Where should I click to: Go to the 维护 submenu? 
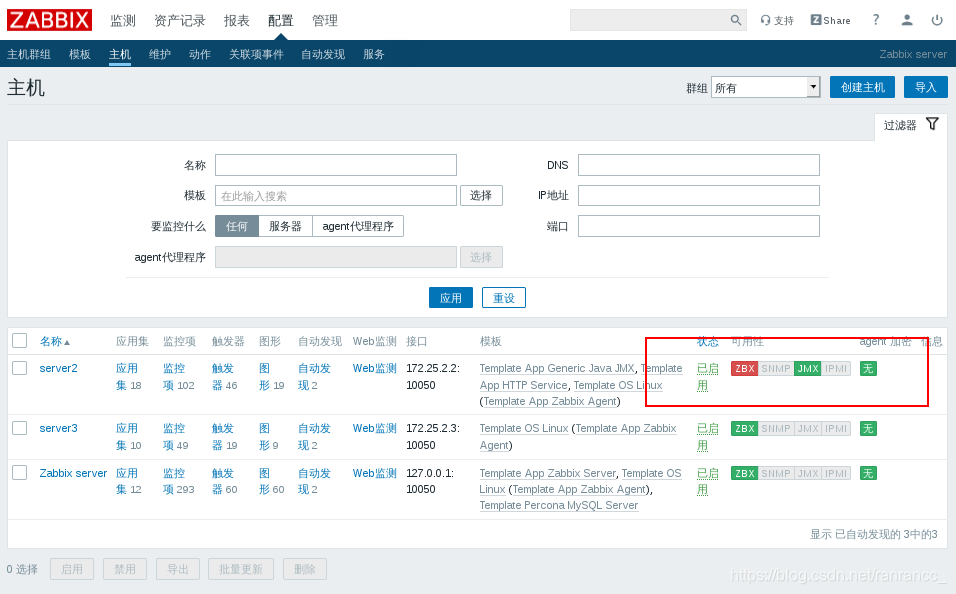tap(160, 54)
